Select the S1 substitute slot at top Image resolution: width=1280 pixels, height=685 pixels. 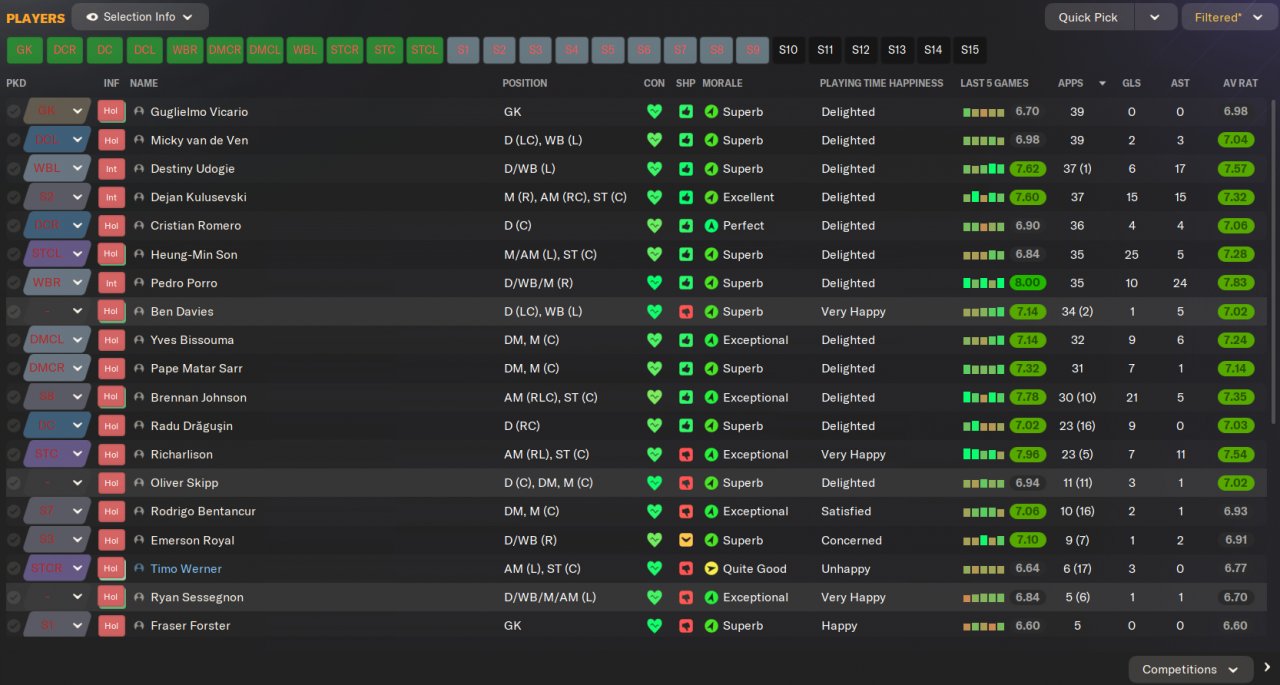(463, 50)
